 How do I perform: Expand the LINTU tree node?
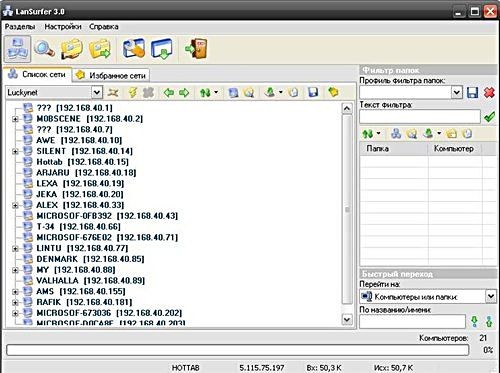click(15, 249)
